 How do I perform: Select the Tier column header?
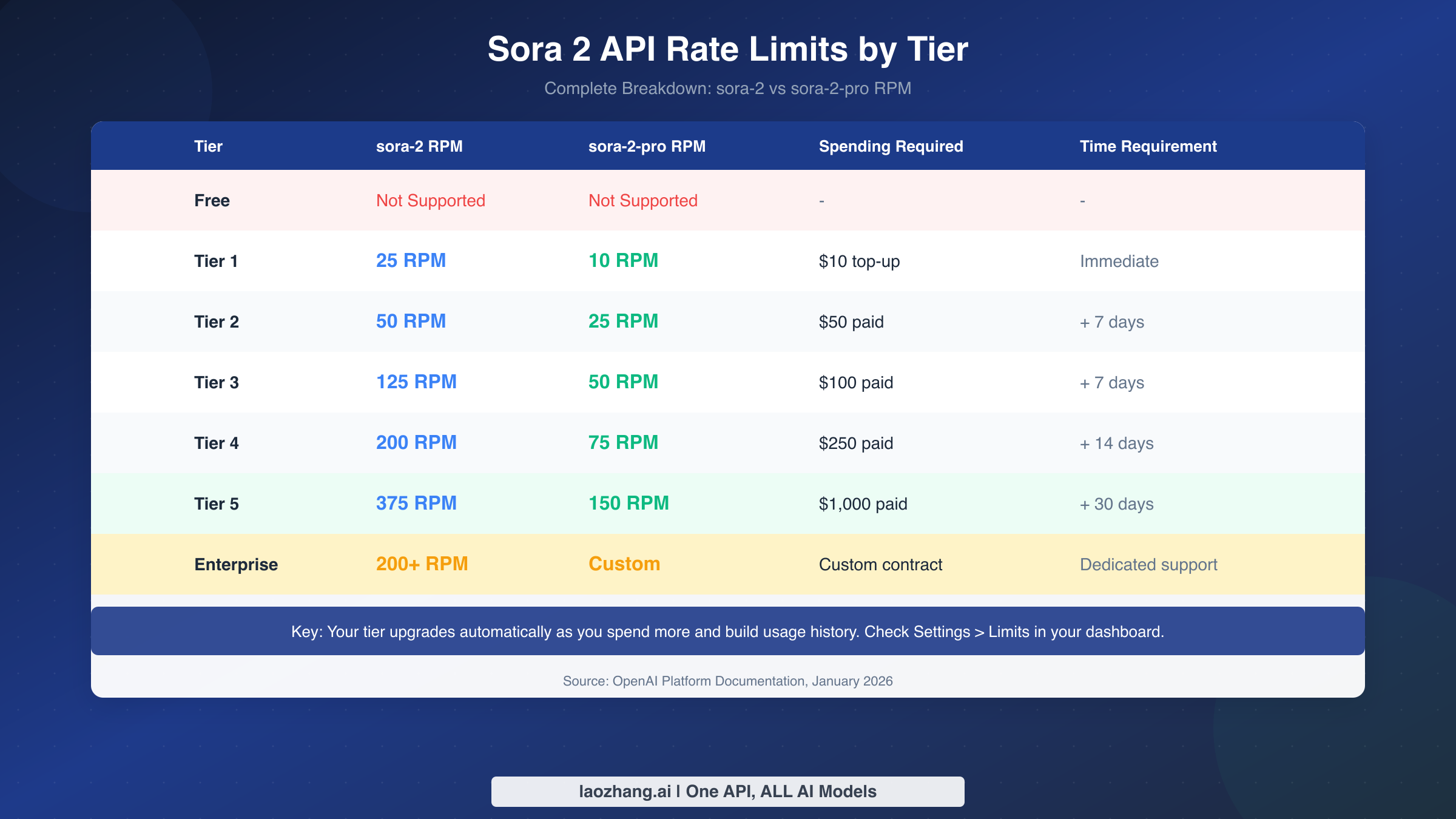pos(208,146)
